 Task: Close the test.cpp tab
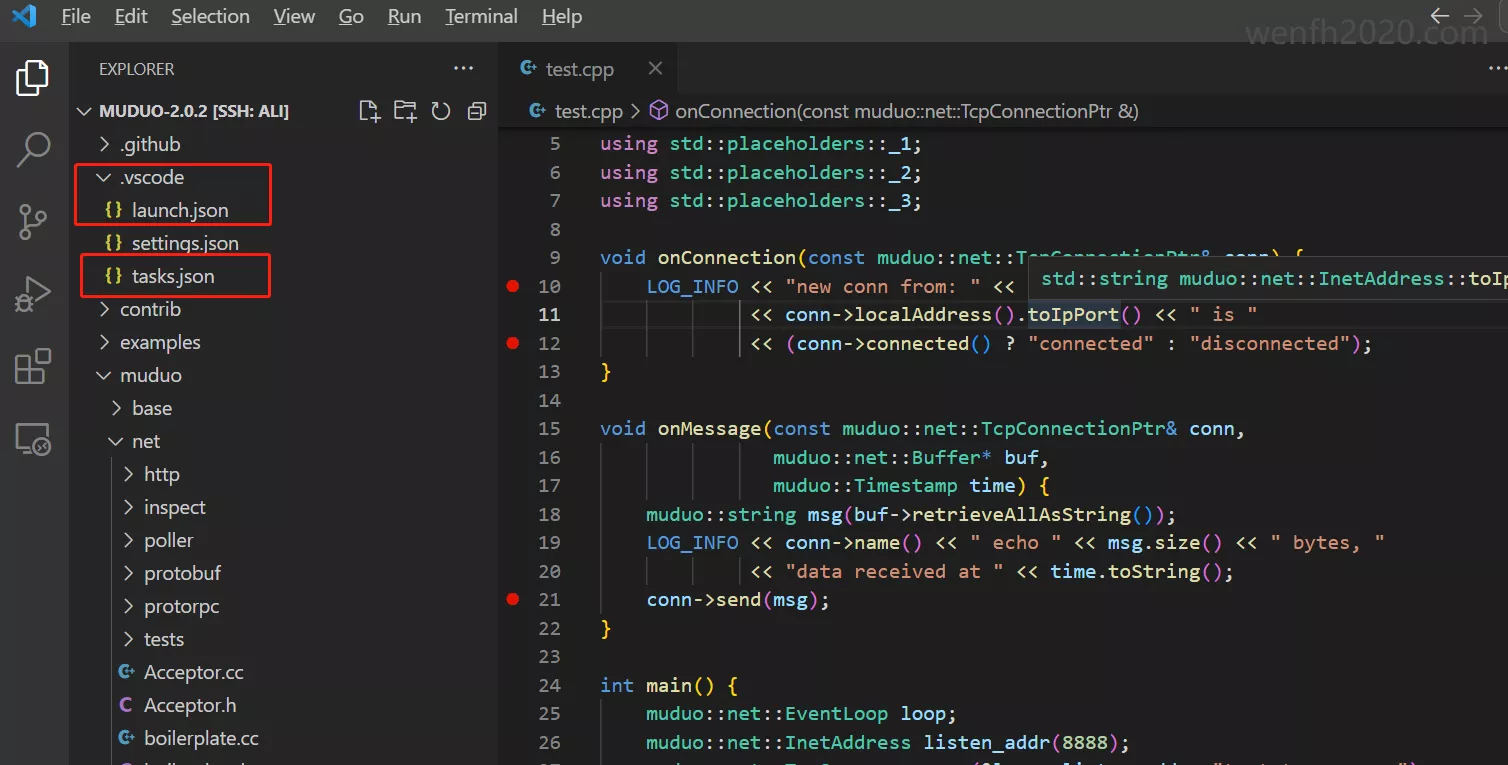(x=655, y=69)
